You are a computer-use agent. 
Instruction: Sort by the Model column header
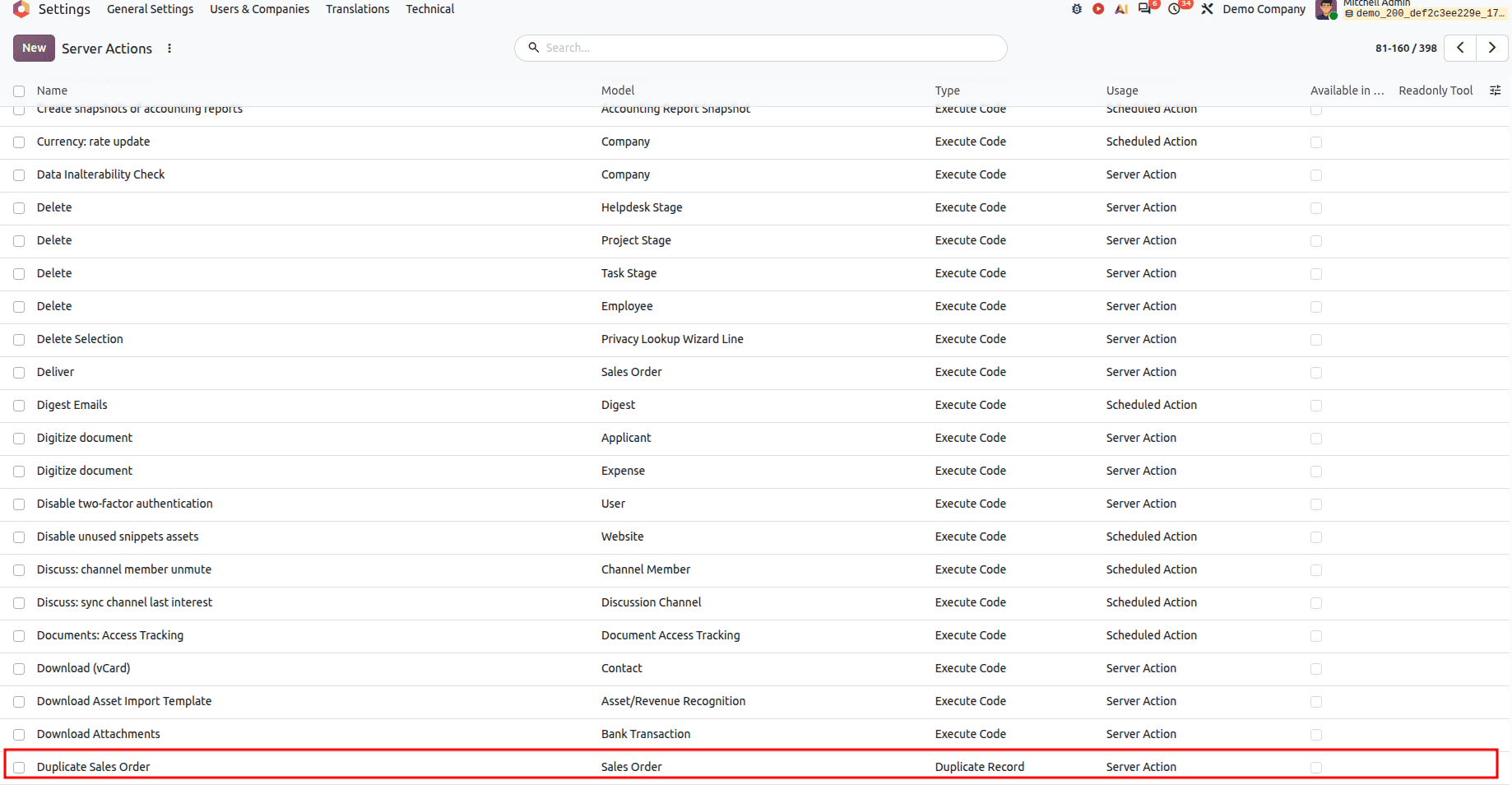(618, 91)
